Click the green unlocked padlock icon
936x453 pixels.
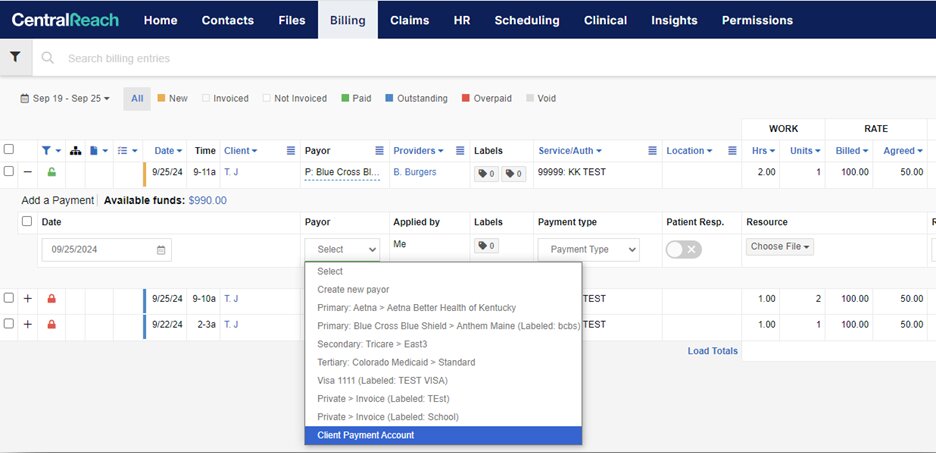pyautogui.click(x=52, y=172)
